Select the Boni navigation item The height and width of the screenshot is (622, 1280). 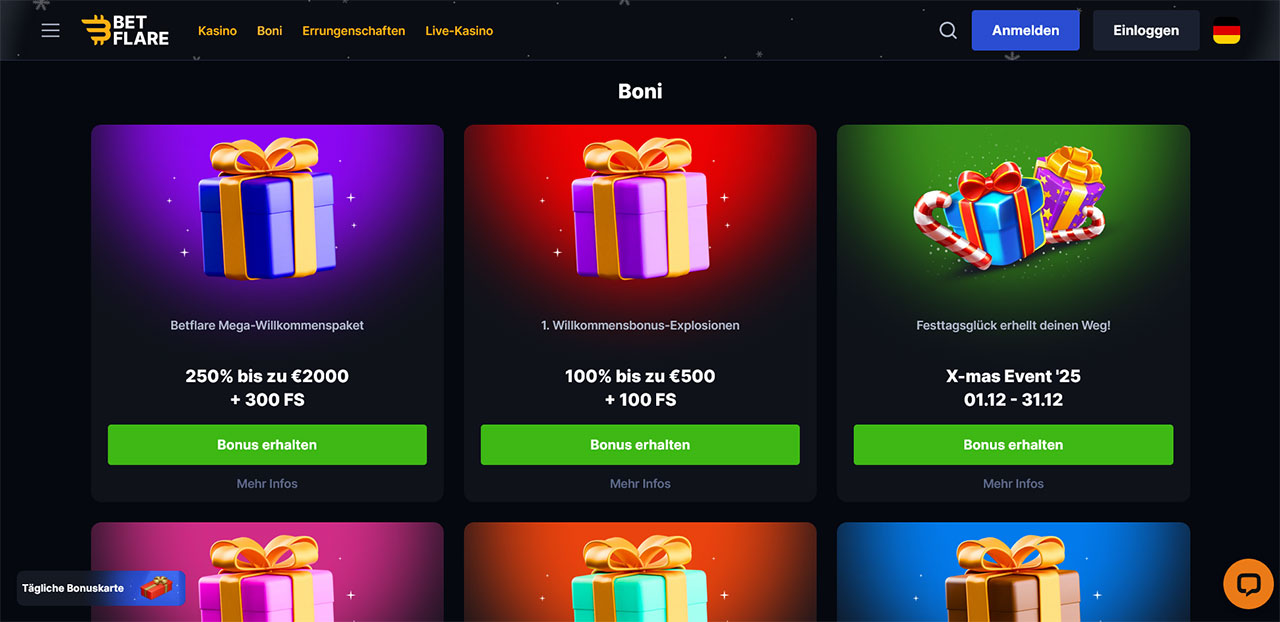click(269, 31)
